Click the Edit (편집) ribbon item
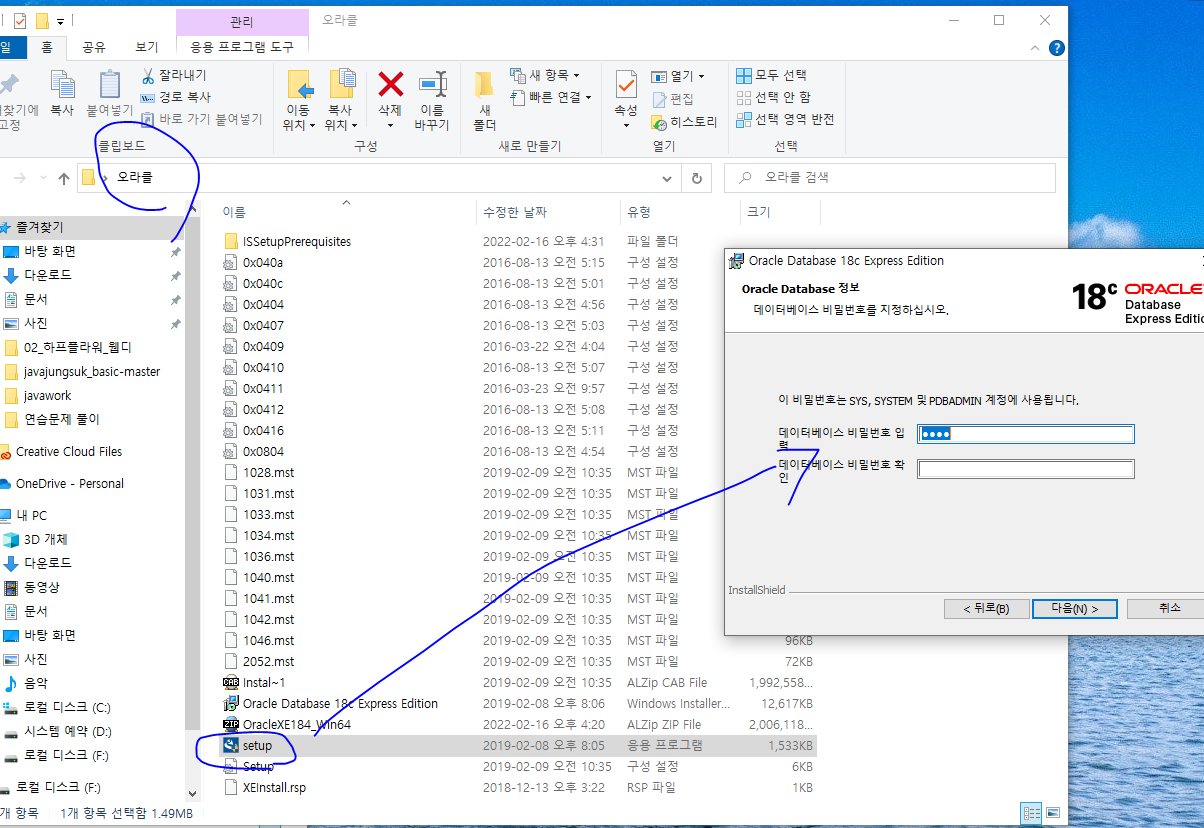 [x=673, y=99]
